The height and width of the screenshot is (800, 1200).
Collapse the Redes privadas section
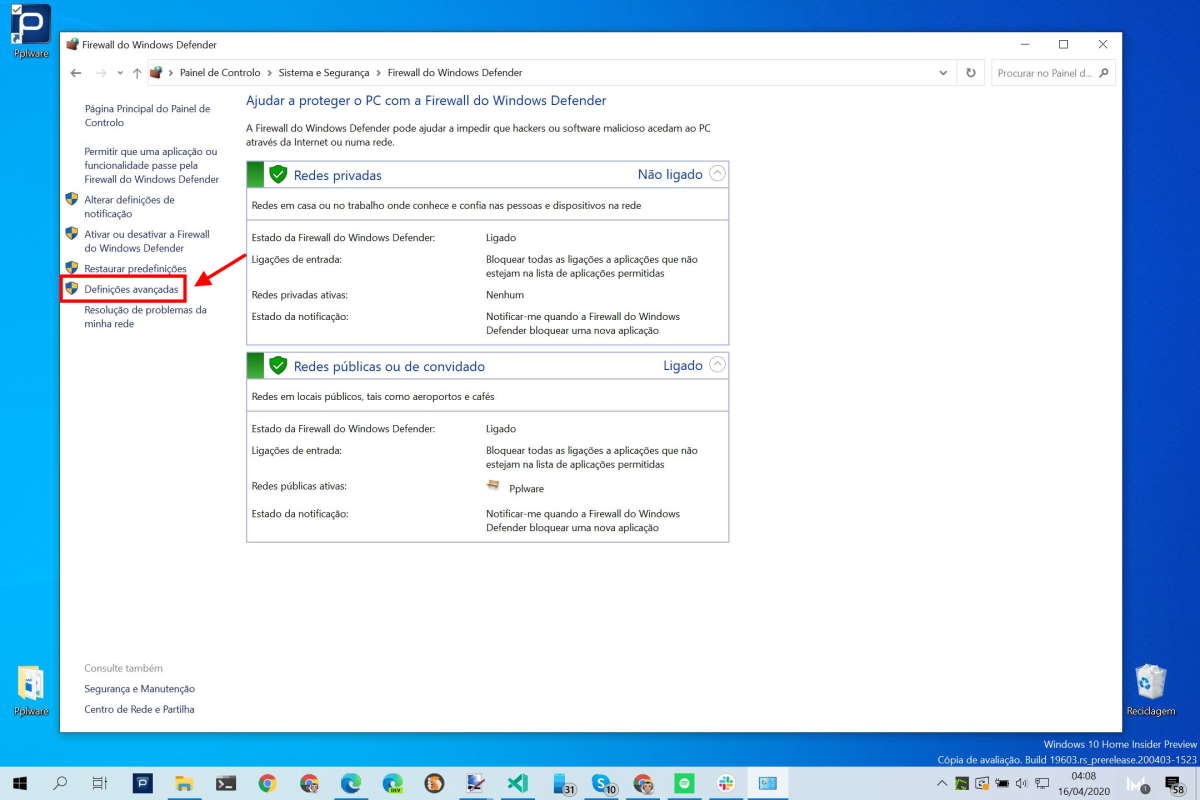(x=716, y=174)
